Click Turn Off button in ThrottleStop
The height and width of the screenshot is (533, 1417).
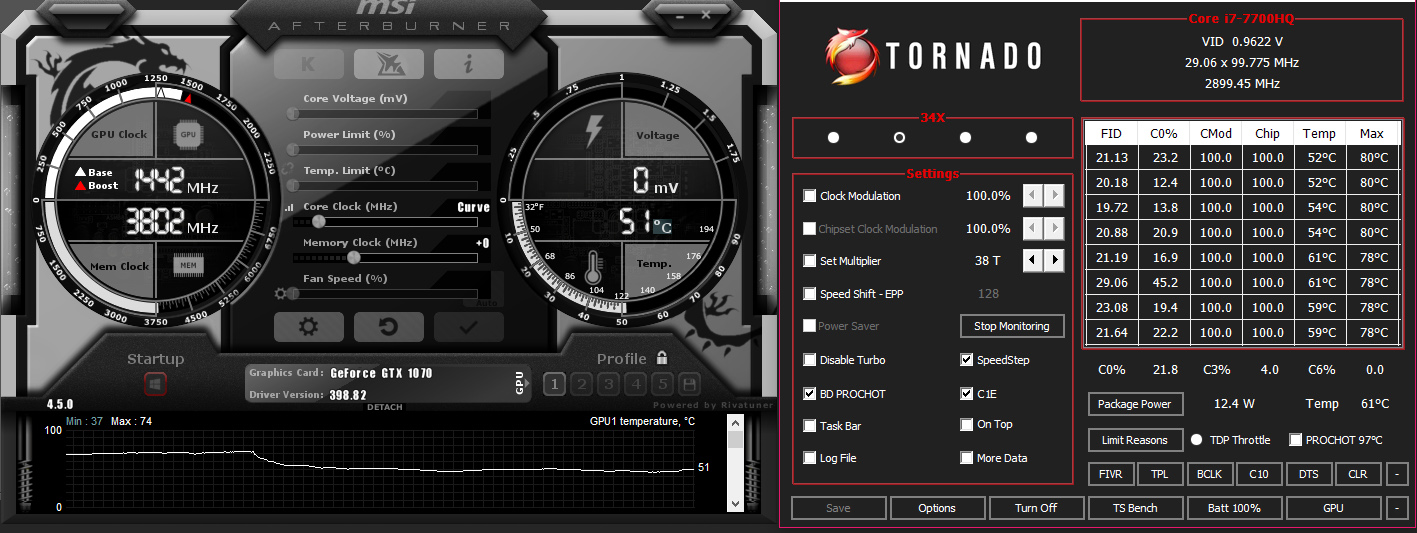[x=1036, y=508]
